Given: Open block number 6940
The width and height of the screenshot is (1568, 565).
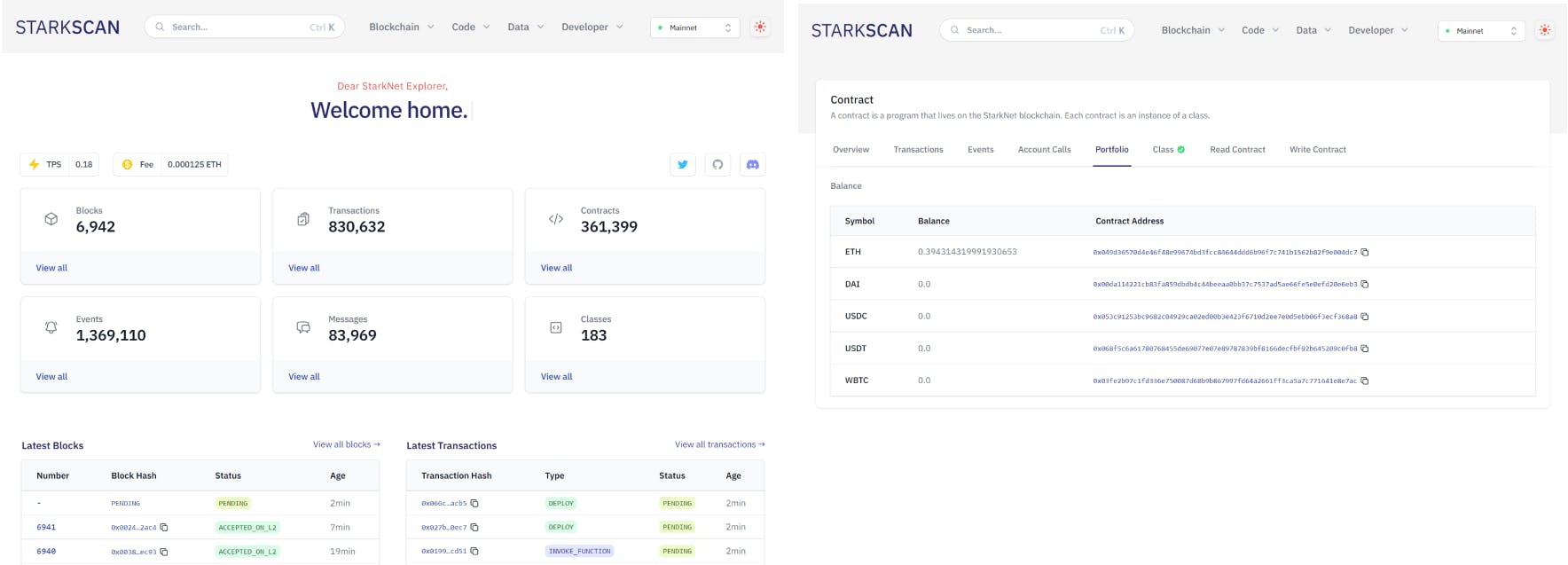Looking at the screenshot, I should click(46, 552).
